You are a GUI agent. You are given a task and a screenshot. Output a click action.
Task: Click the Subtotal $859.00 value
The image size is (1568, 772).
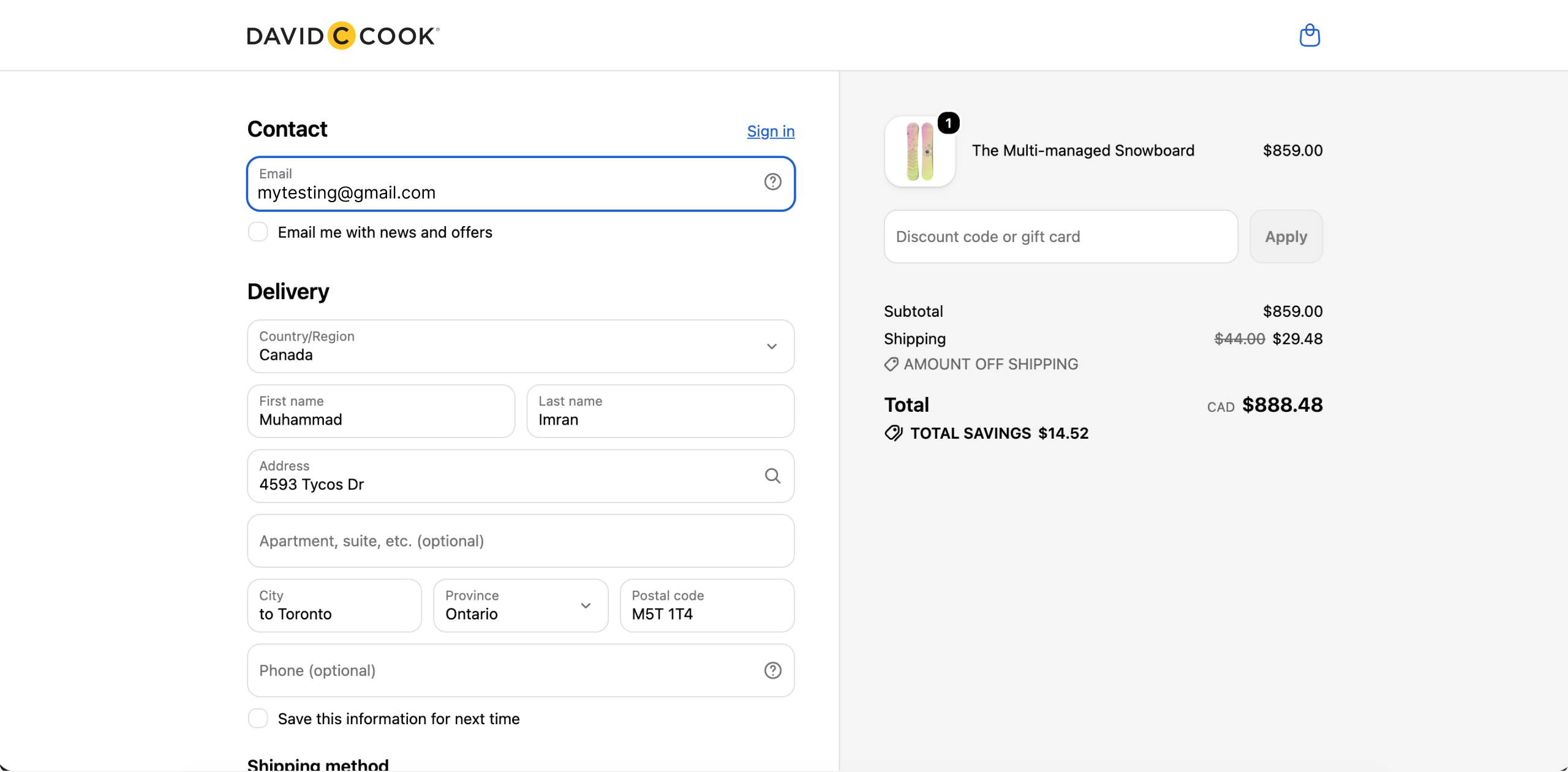click(x=1292, y=312)
